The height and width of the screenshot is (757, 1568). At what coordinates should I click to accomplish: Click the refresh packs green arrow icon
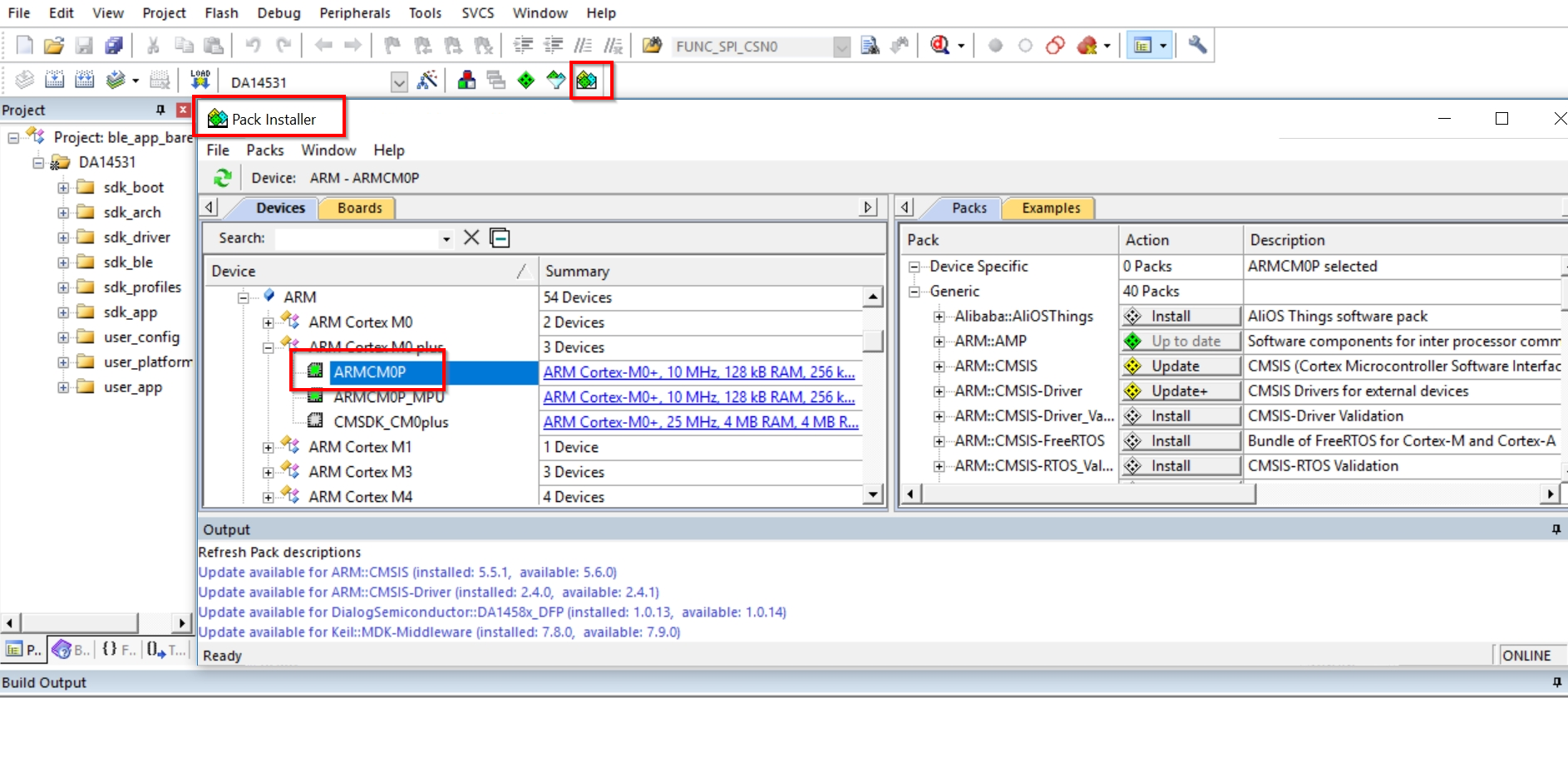(x=223, y=178)
